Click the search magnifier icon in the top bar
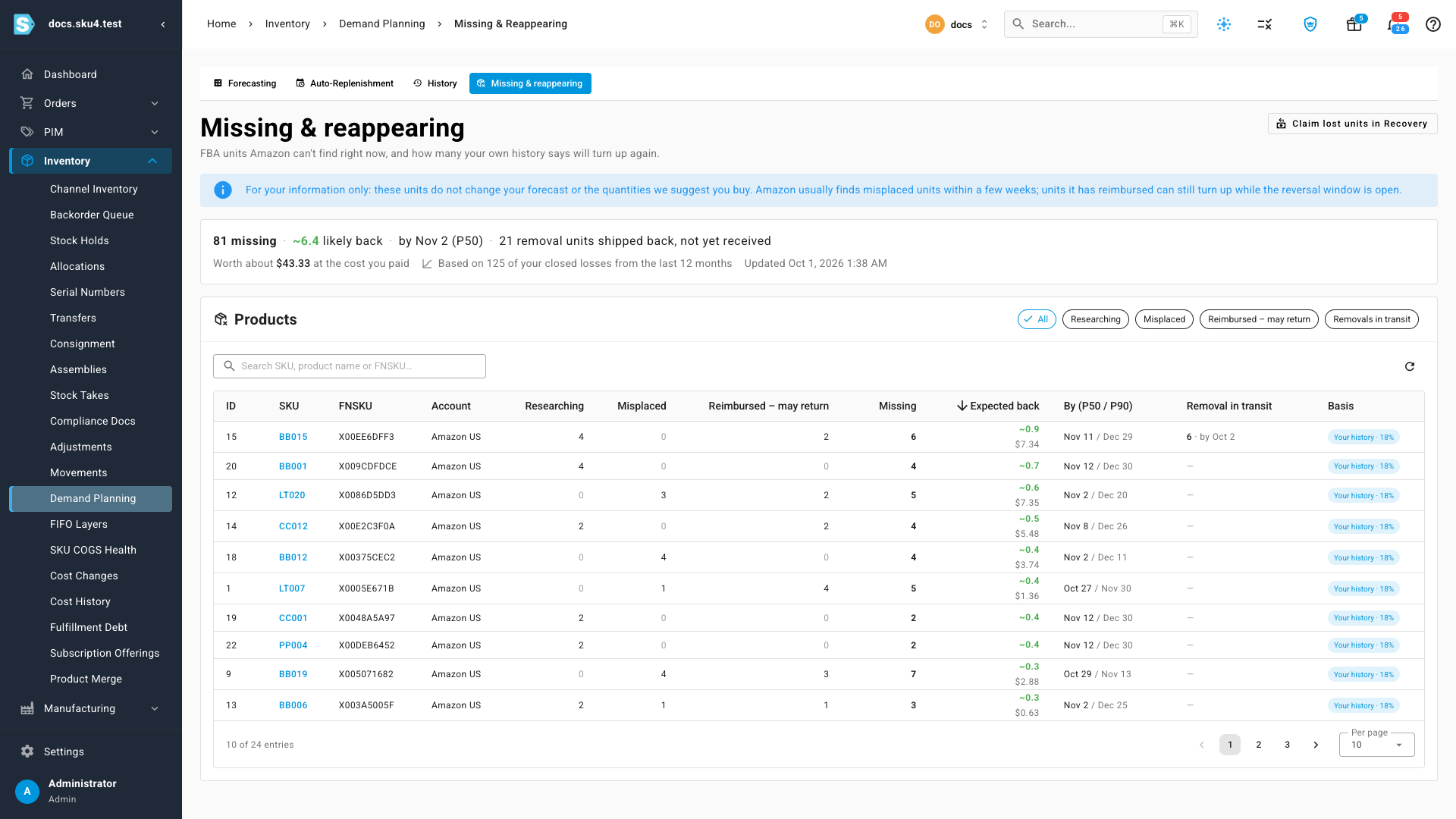Image resolution: width=1456 pixels, height=819 pixels. tap(1018, 24)
